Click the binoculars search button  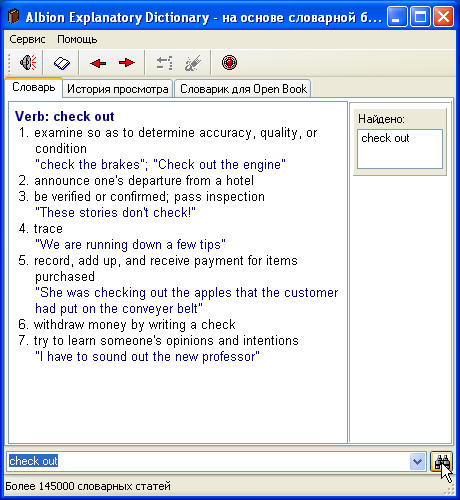[441, 462]
